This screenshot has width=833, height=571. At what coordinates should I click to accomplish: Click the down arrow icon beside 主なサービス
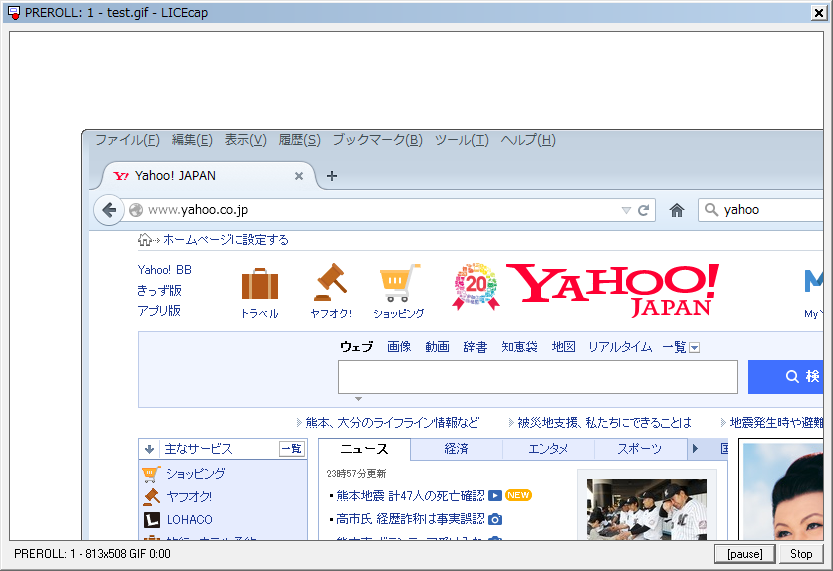[x=149, y=449]
